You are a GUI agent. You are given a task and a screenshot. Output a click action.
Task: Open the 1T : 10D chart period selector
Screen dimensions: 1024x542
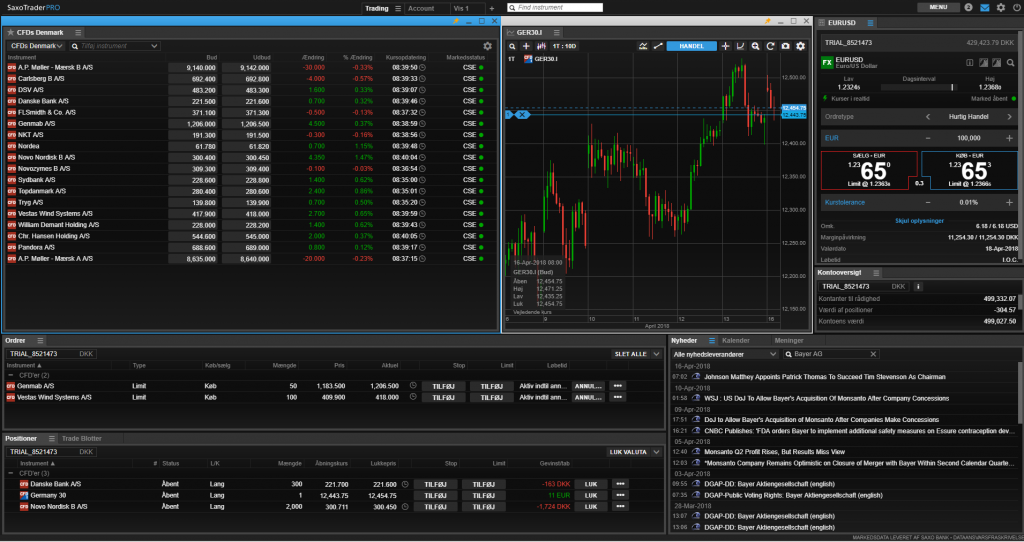click(x=565, y=46)
